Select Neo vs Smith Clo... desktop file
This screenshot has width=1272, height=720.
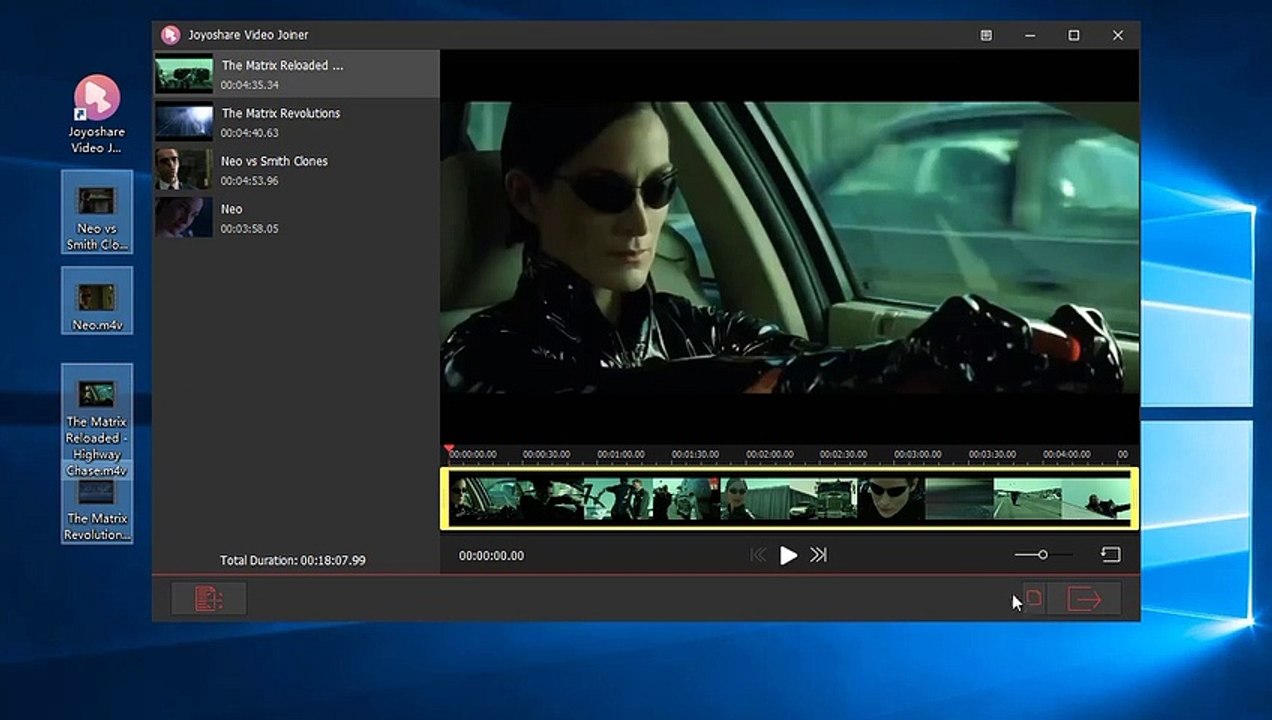[97, 212]
